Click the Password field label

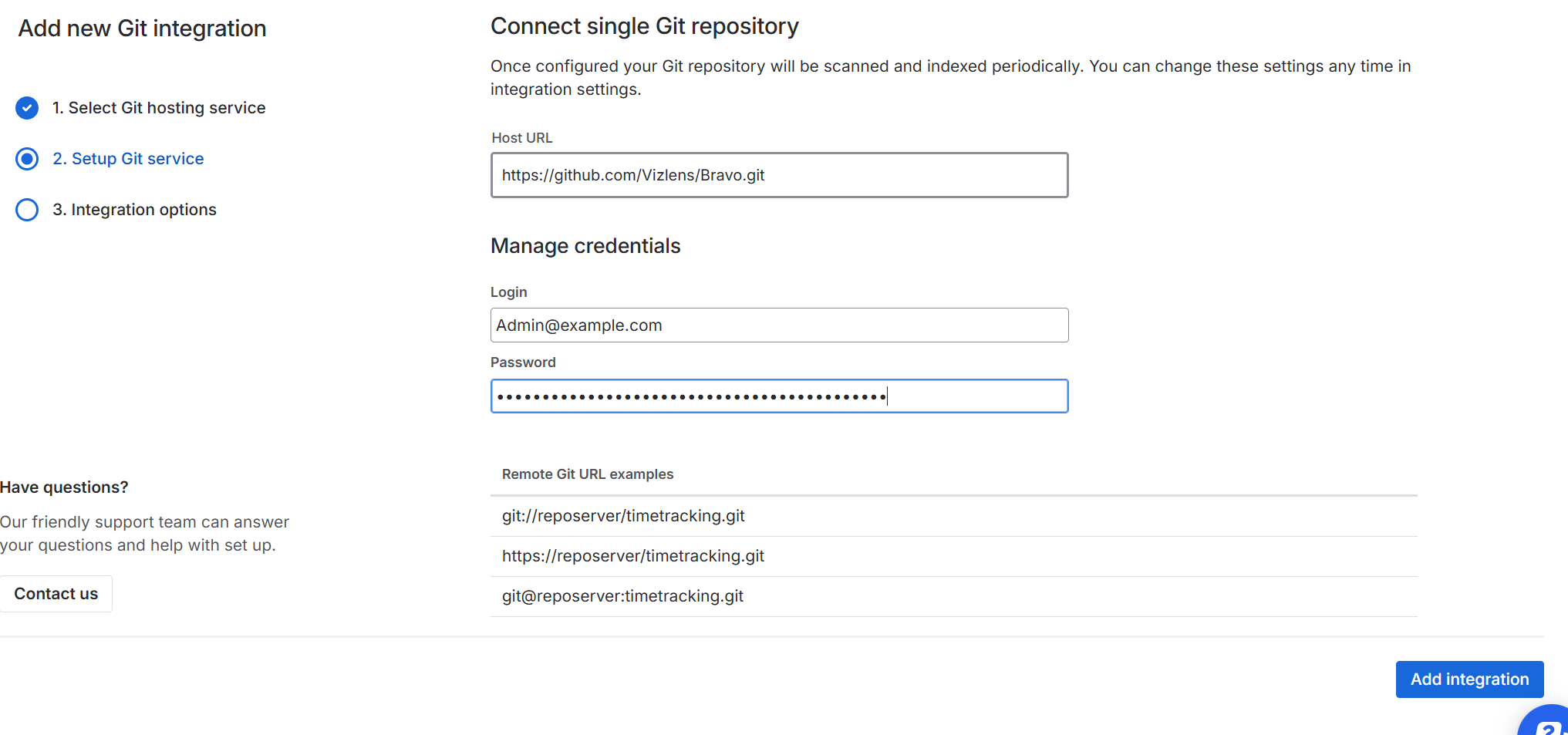(523, 362)
